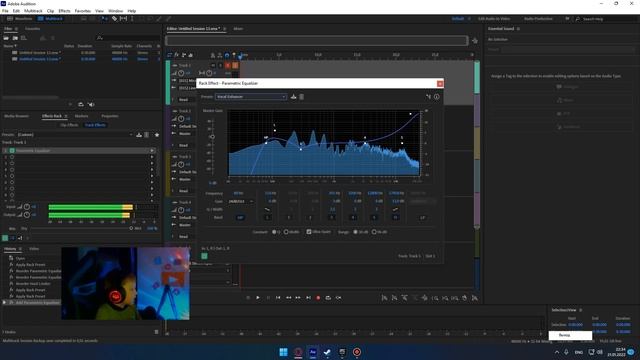The height and width of the screenshot is (360, 640).
Task: Select the Constant Q radio button
Action: point(275,232)
